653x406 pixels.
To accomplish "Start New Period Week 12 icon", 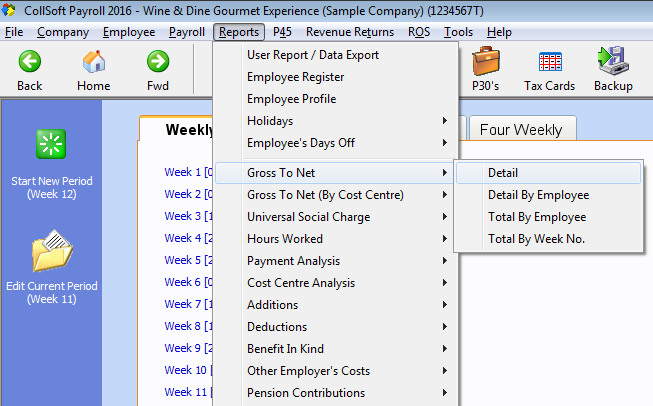I will [x=51, y=145].
